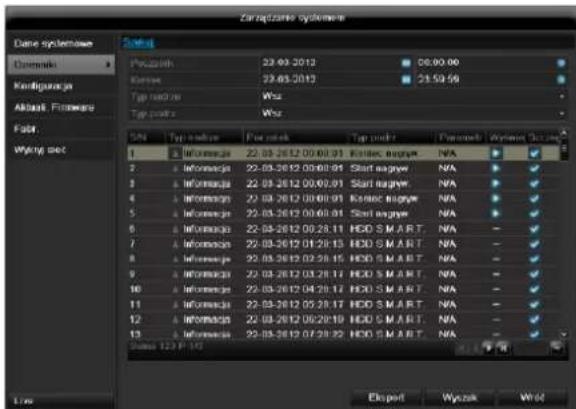
Task: Show details for log row 11
Action: (x=534, y=305)
